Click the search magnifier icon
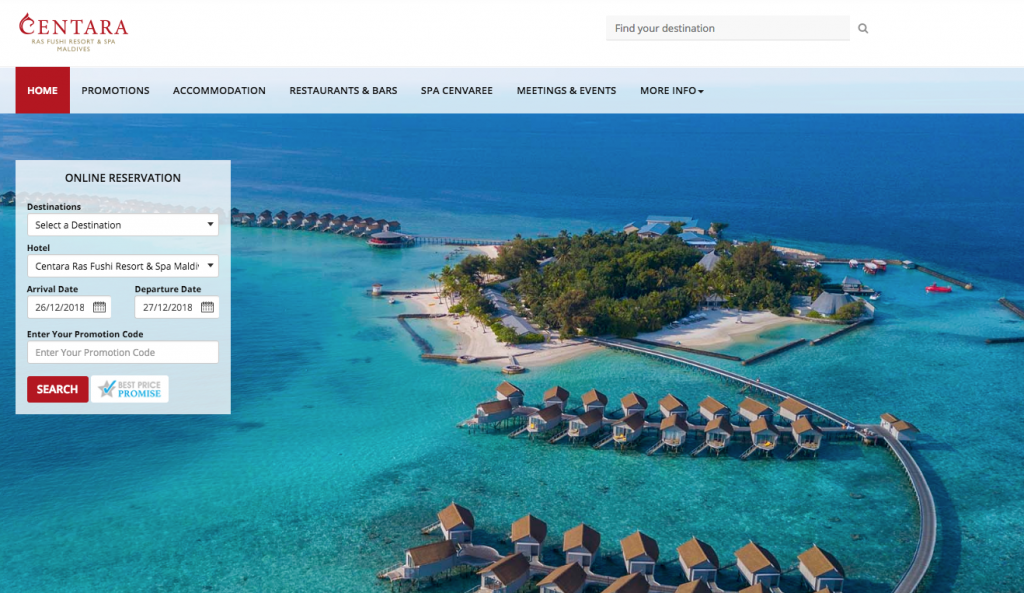This screenshot has width=1024, height=593. 863,28
